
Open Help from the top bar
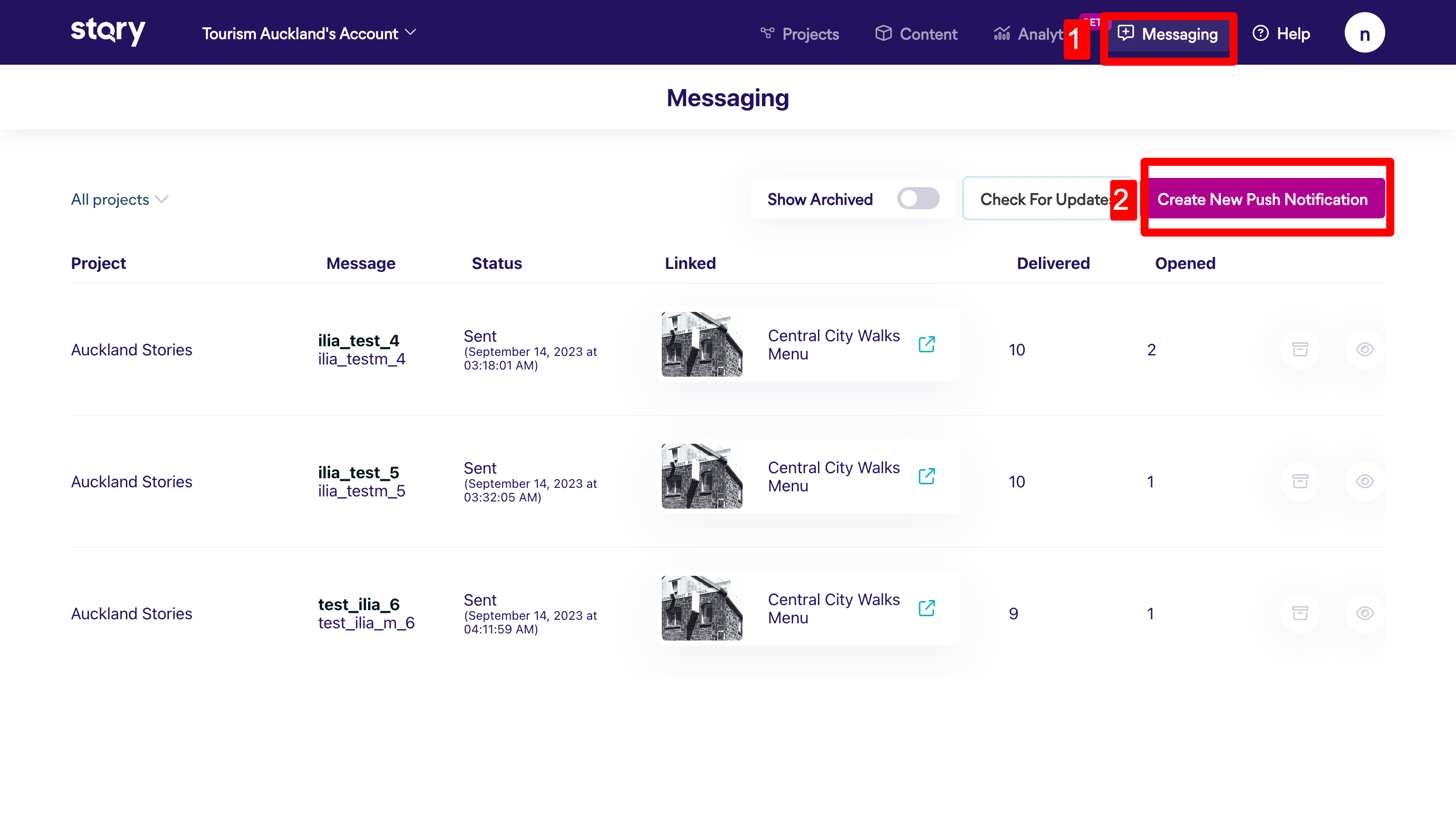click(1281, 34)
